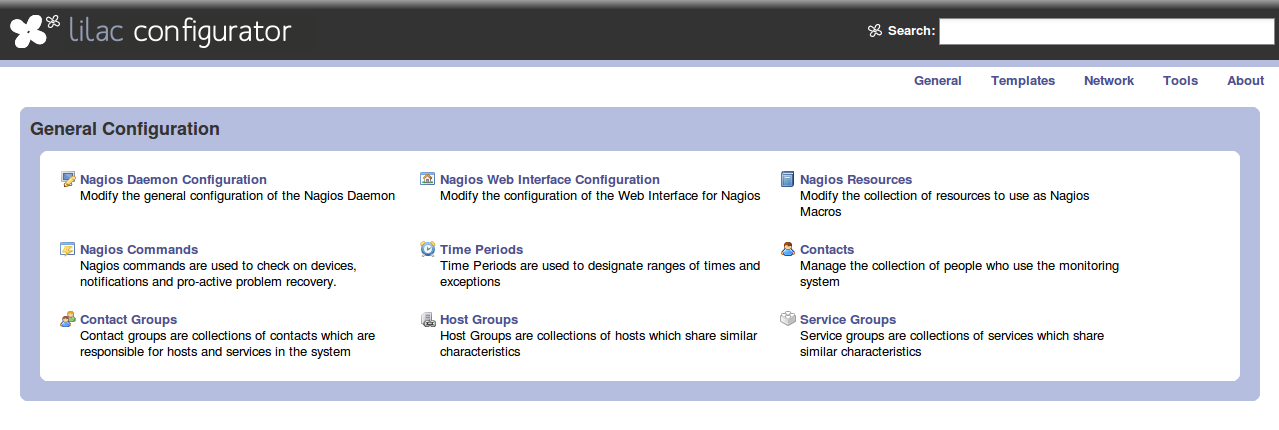
Task: Click the Time Periods clock icon
Action: coord(428,249)
